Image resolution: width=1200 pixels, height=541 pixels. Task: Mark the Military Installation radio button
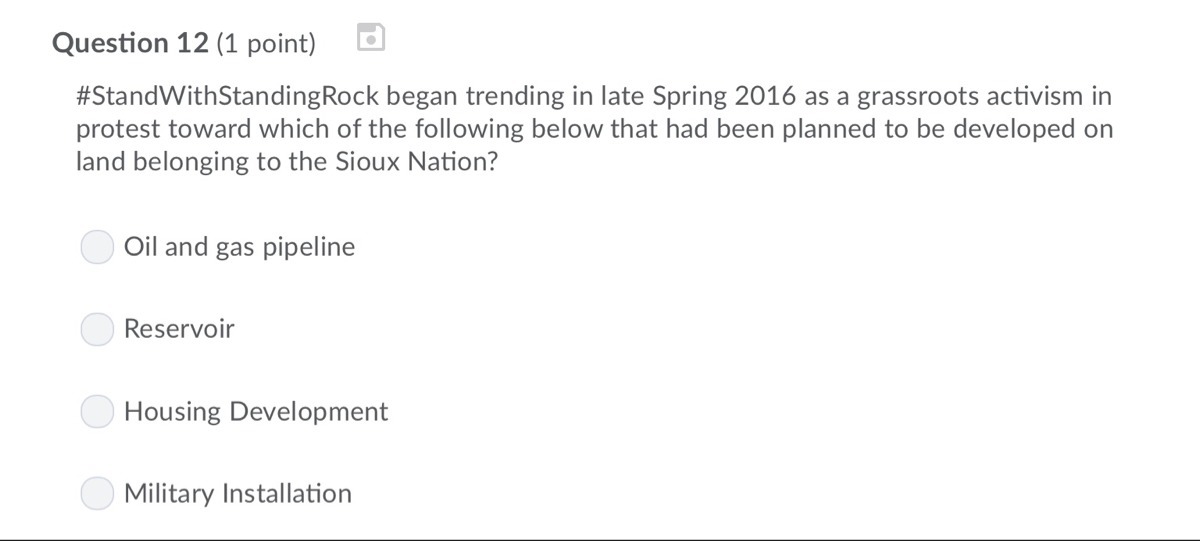click(97, 493)
